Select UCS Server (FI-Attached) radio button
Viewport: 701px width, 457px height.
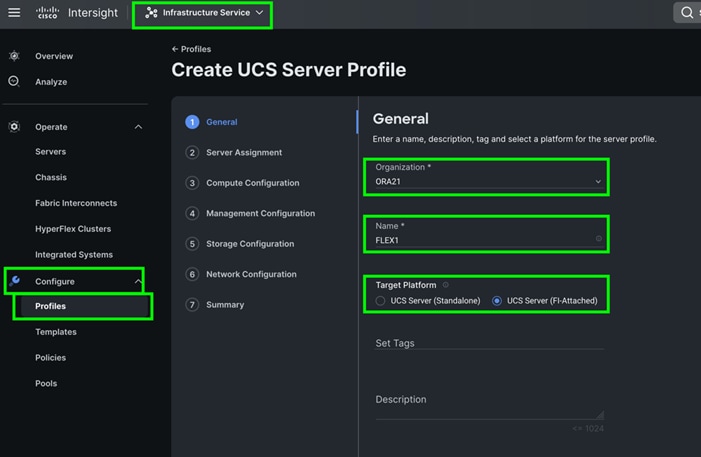point(497,301)
